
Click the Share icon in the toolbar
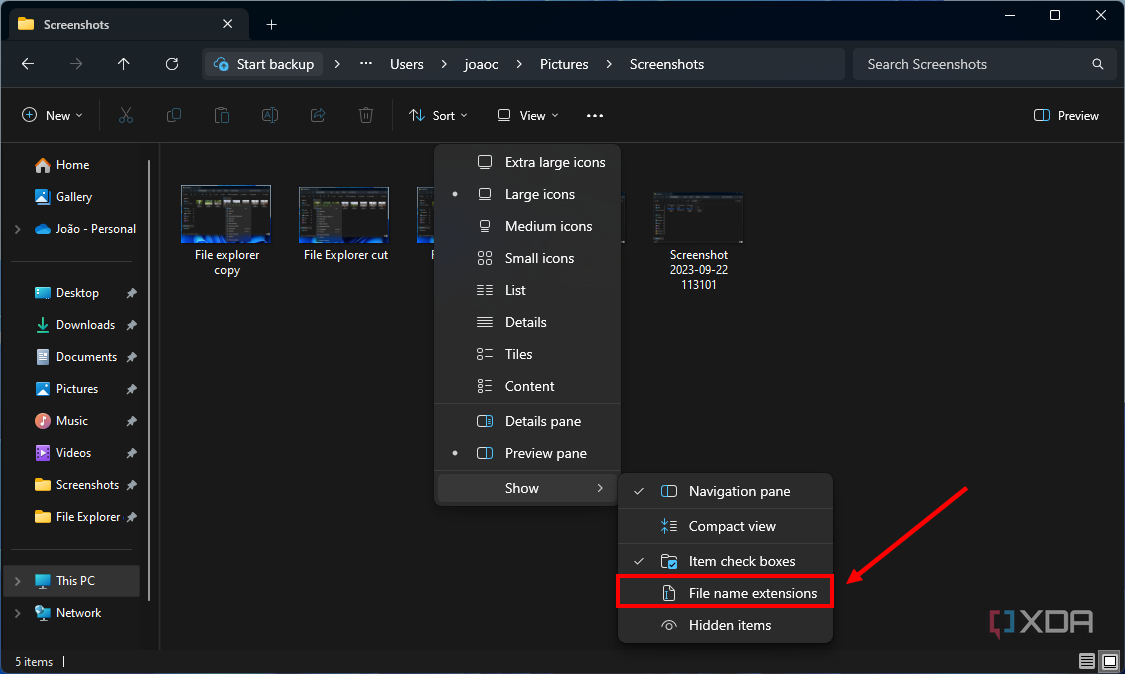[x=317, y=115]
